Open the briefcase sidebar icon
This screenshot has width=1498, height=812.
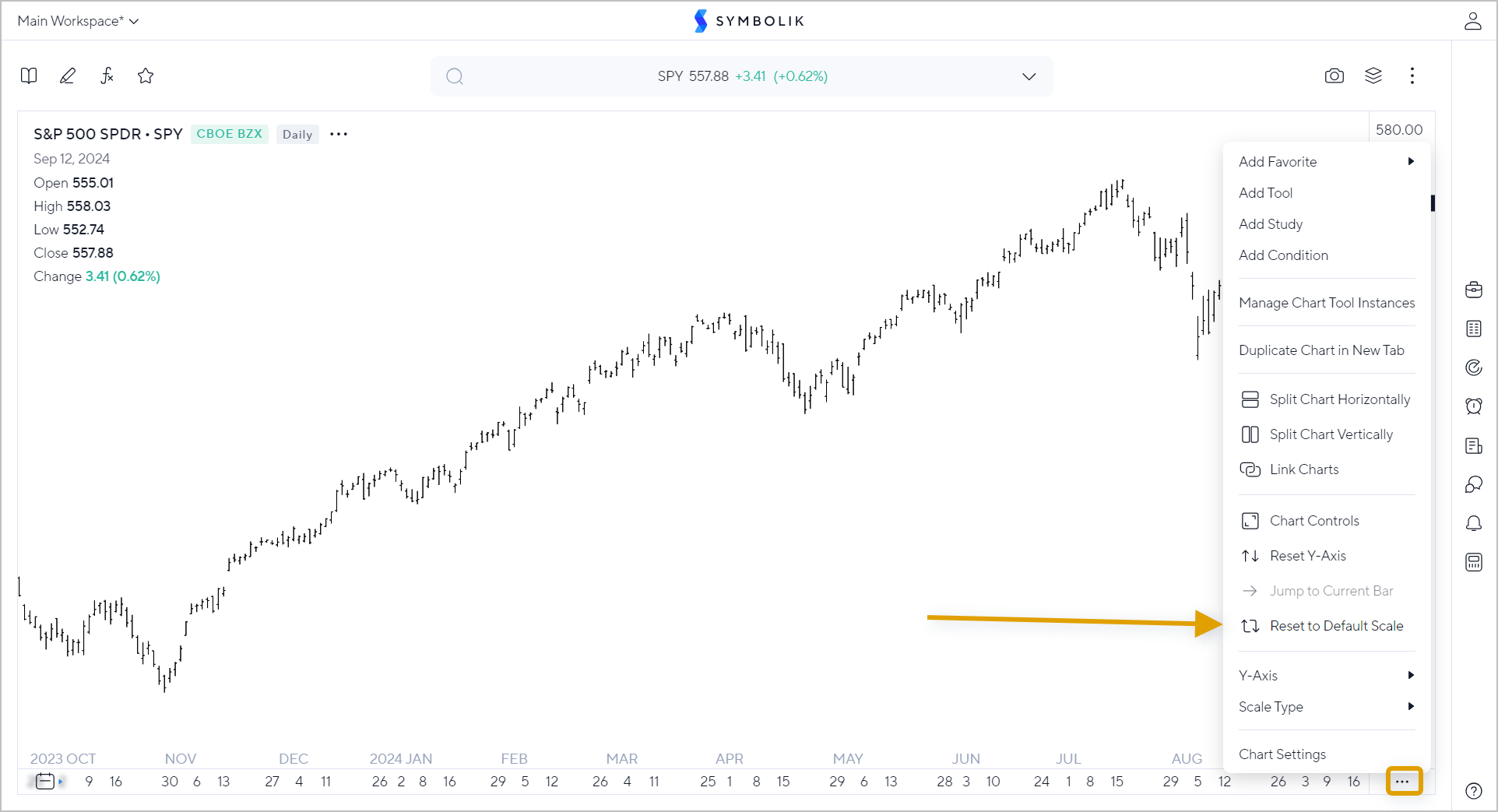(x=1474, y=290)
